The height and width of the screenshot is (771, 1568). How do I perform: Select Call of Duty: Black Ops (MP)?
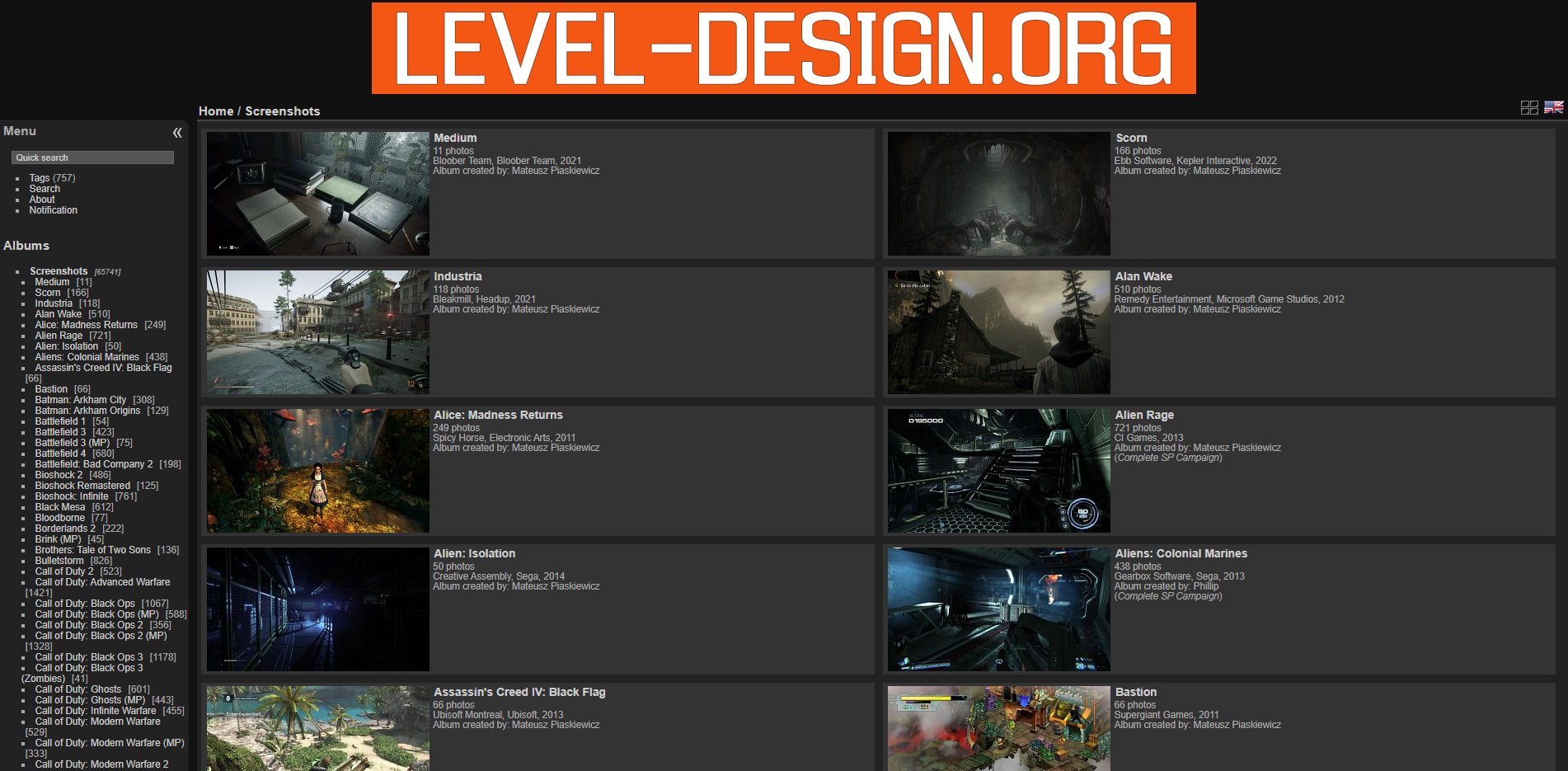[x=97, y=614]
